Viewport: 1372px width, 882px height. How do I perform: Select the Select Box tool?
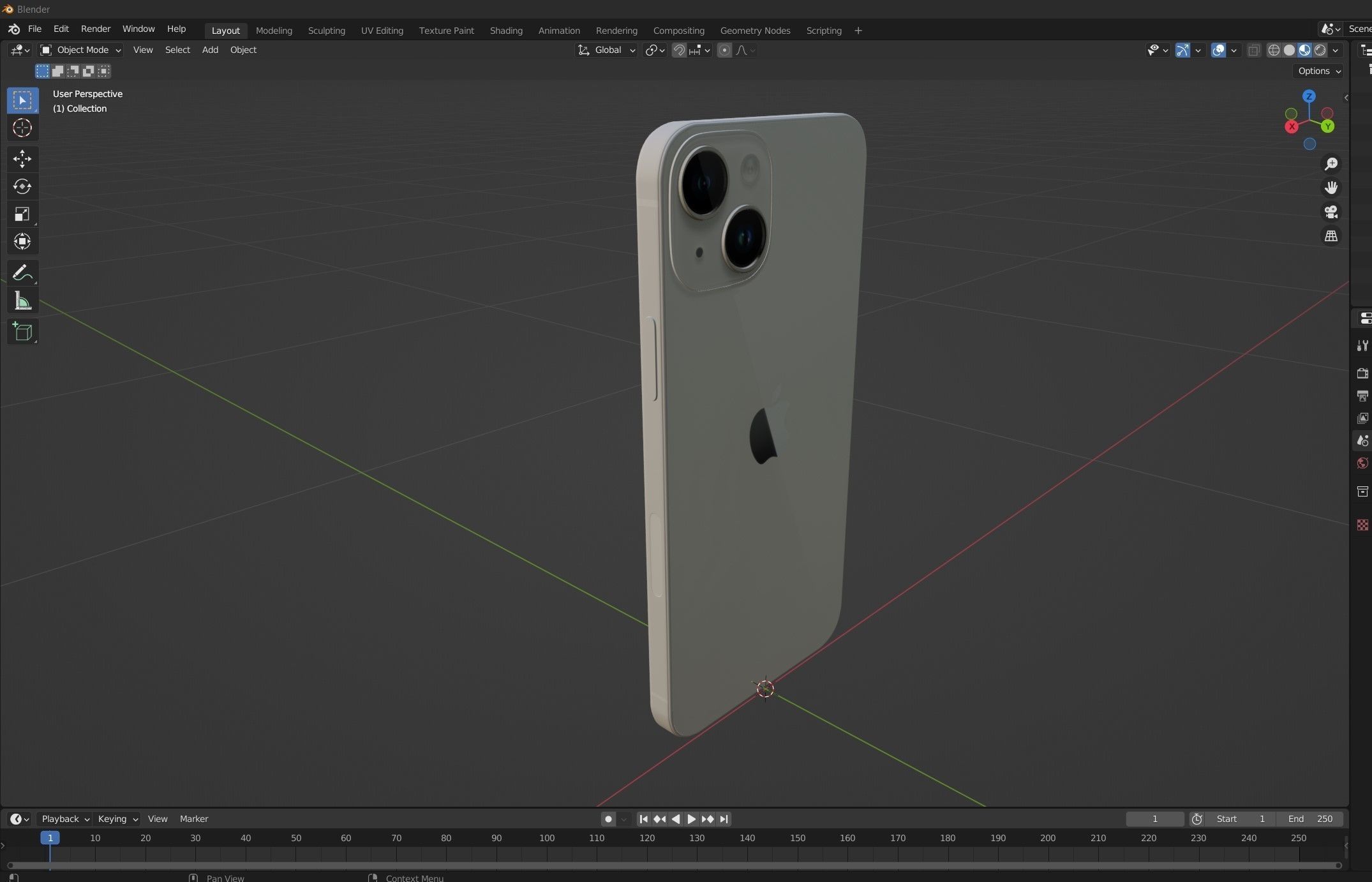22,100
